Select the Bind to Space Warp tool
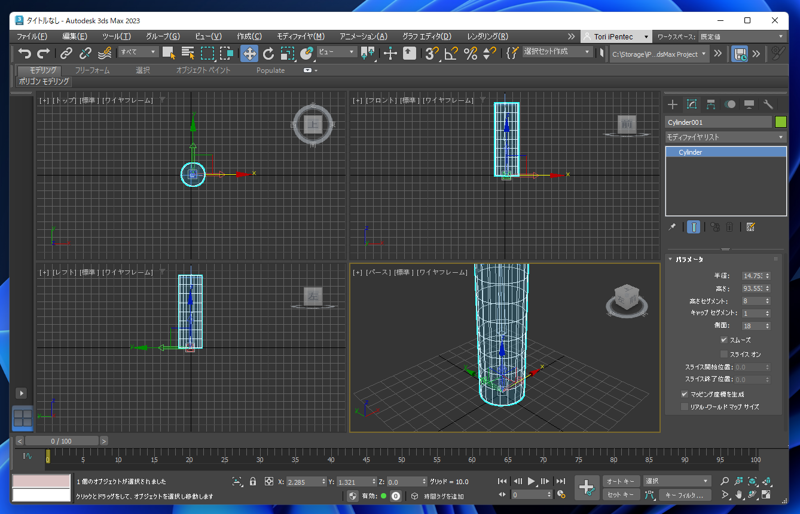The height and width of the screenshot is (514, 800). [x=105, y=53]
